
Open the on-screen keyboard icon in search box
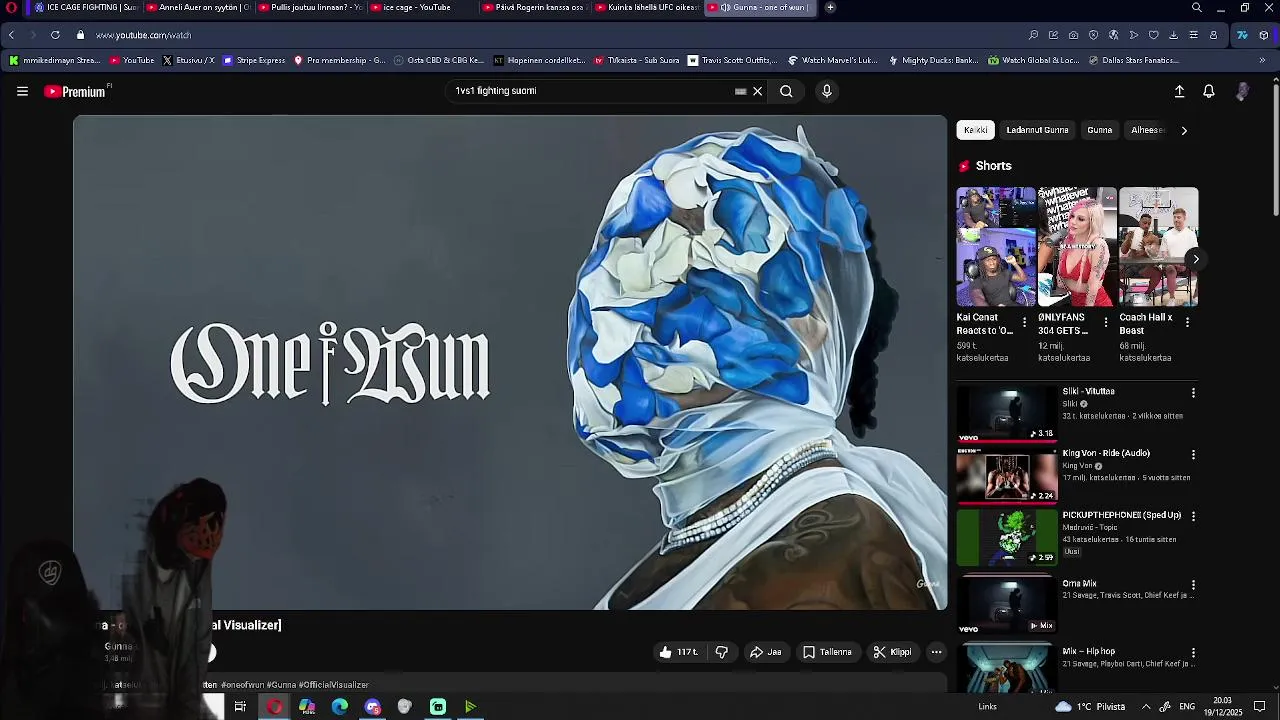point(740,91)
